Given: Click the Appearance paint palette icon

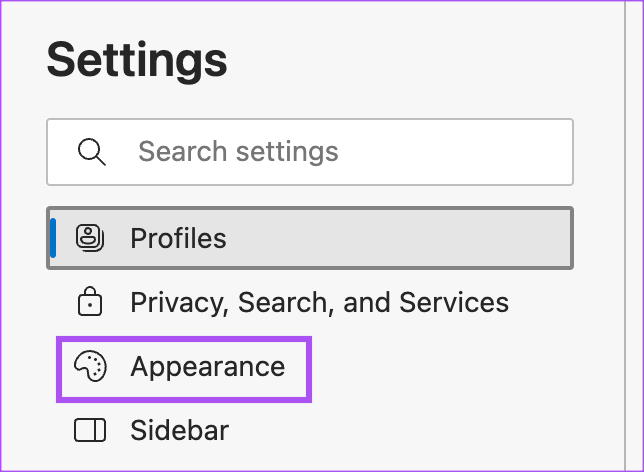Looking at the screenshot, I should tap(90, 367).
